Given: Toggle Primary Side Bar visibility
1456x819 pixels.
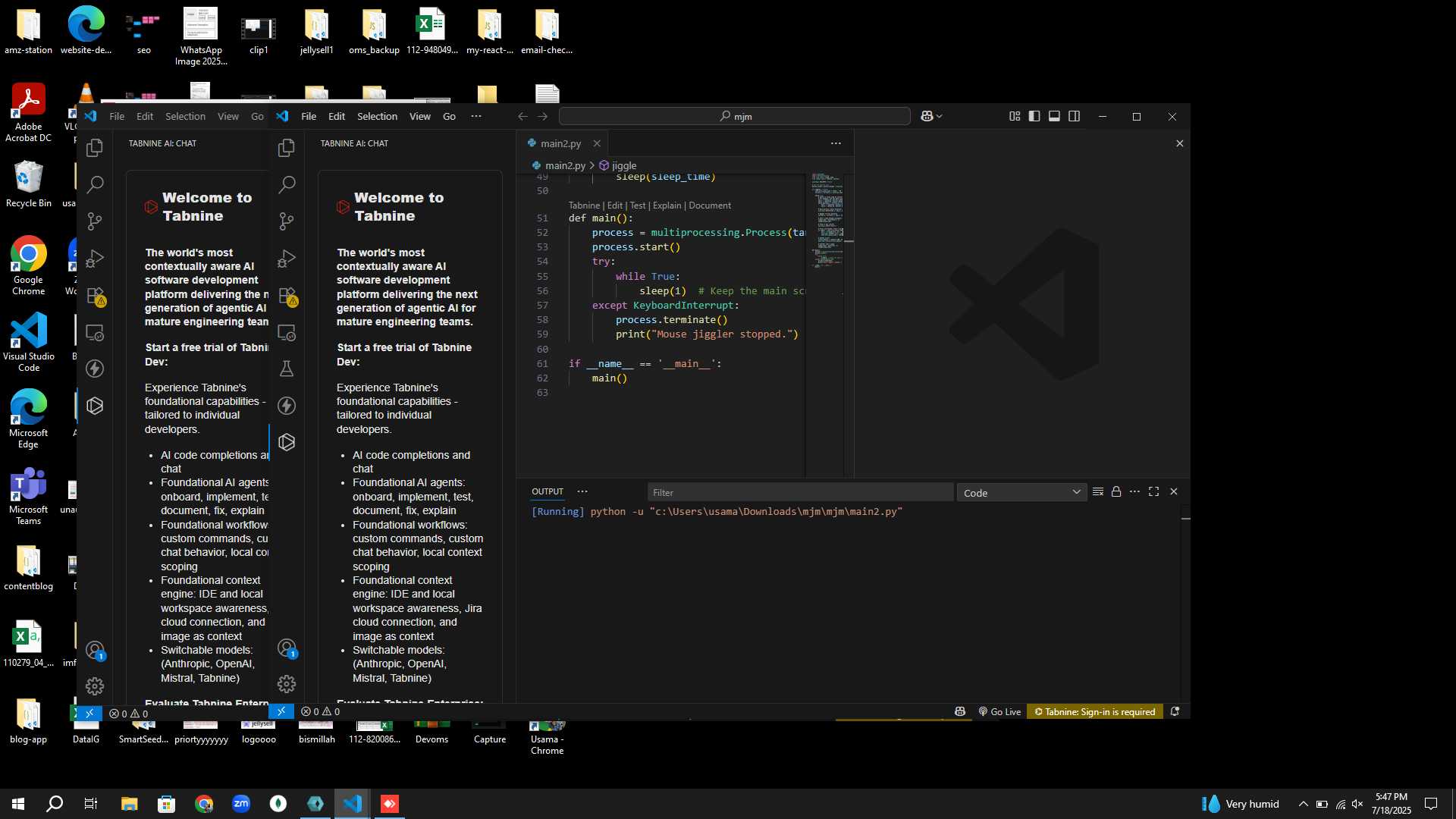Looking at the screenshot, I should tap(1034, 116).
